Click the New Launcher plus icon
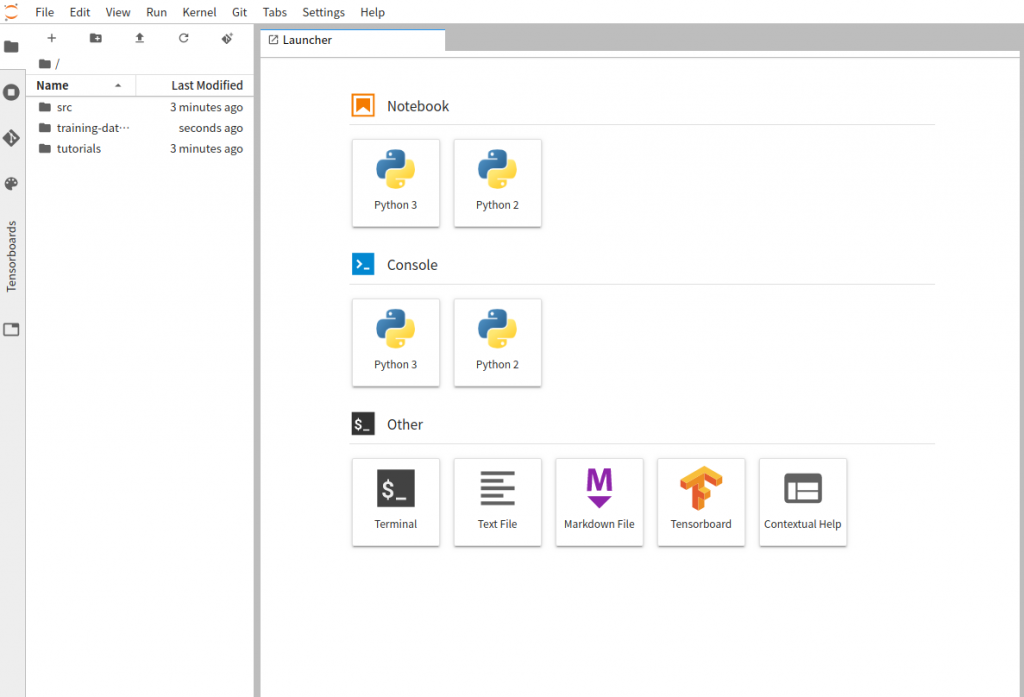This screenshot has height=697, width=1024. [x=52, y=39]
